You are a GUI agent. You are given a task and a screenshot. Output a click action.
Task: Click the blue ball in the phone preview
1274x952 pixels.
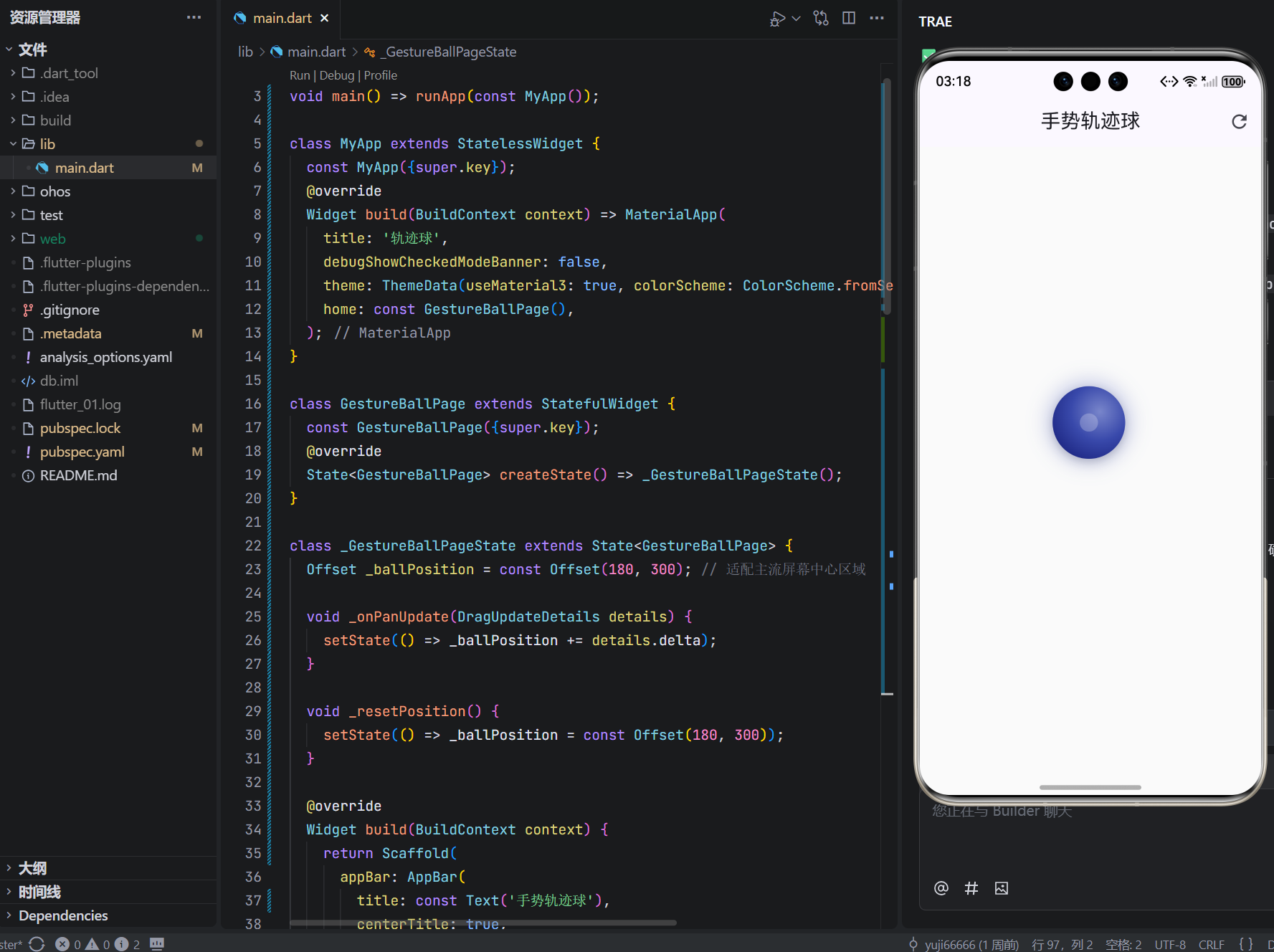(x=1088, y=422)
